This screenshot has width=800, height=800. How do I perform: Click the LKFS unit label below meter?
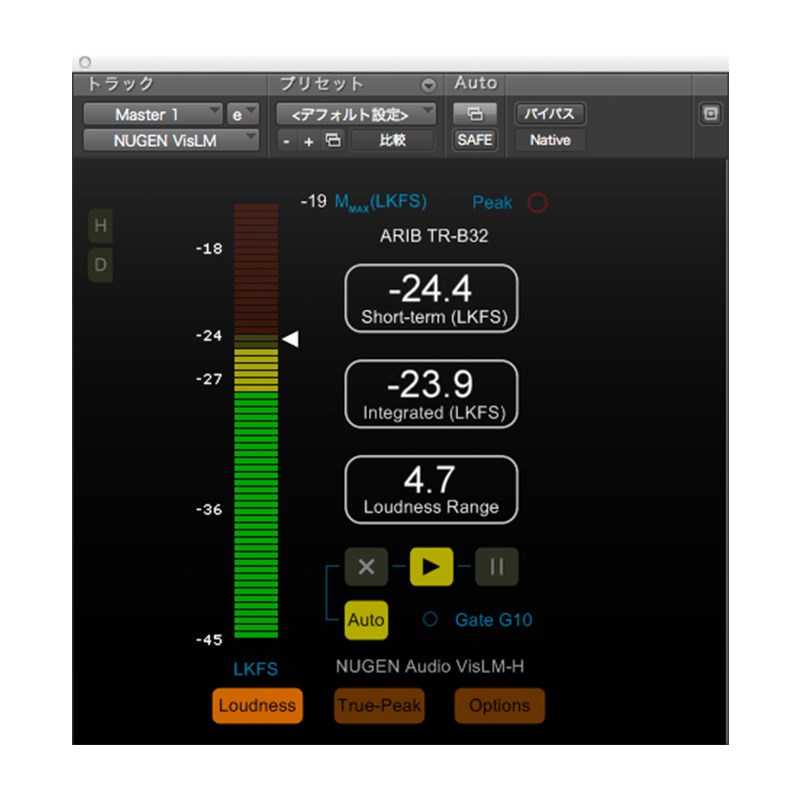[x=256, y=669]
